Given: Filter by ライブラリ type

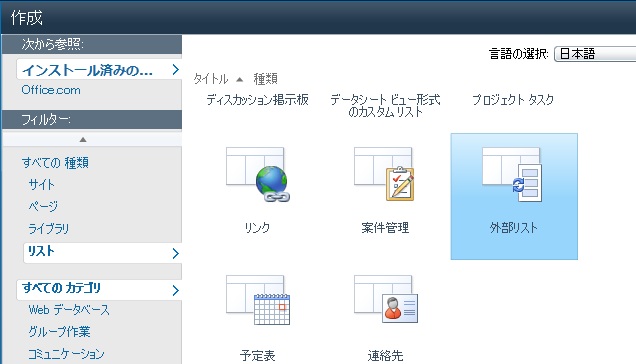Looking at the screenshot, I should pyautogui.click(x=49, y=228).
